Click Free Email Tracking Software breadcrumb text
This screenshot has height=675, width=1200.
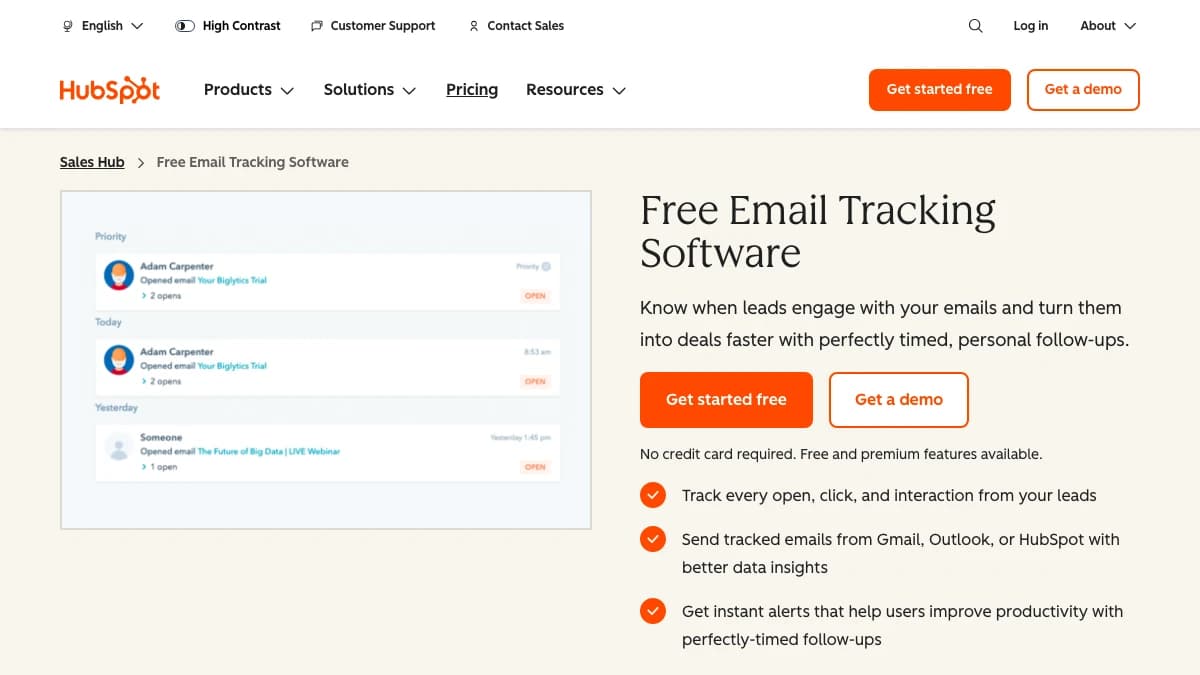[253, 162]
